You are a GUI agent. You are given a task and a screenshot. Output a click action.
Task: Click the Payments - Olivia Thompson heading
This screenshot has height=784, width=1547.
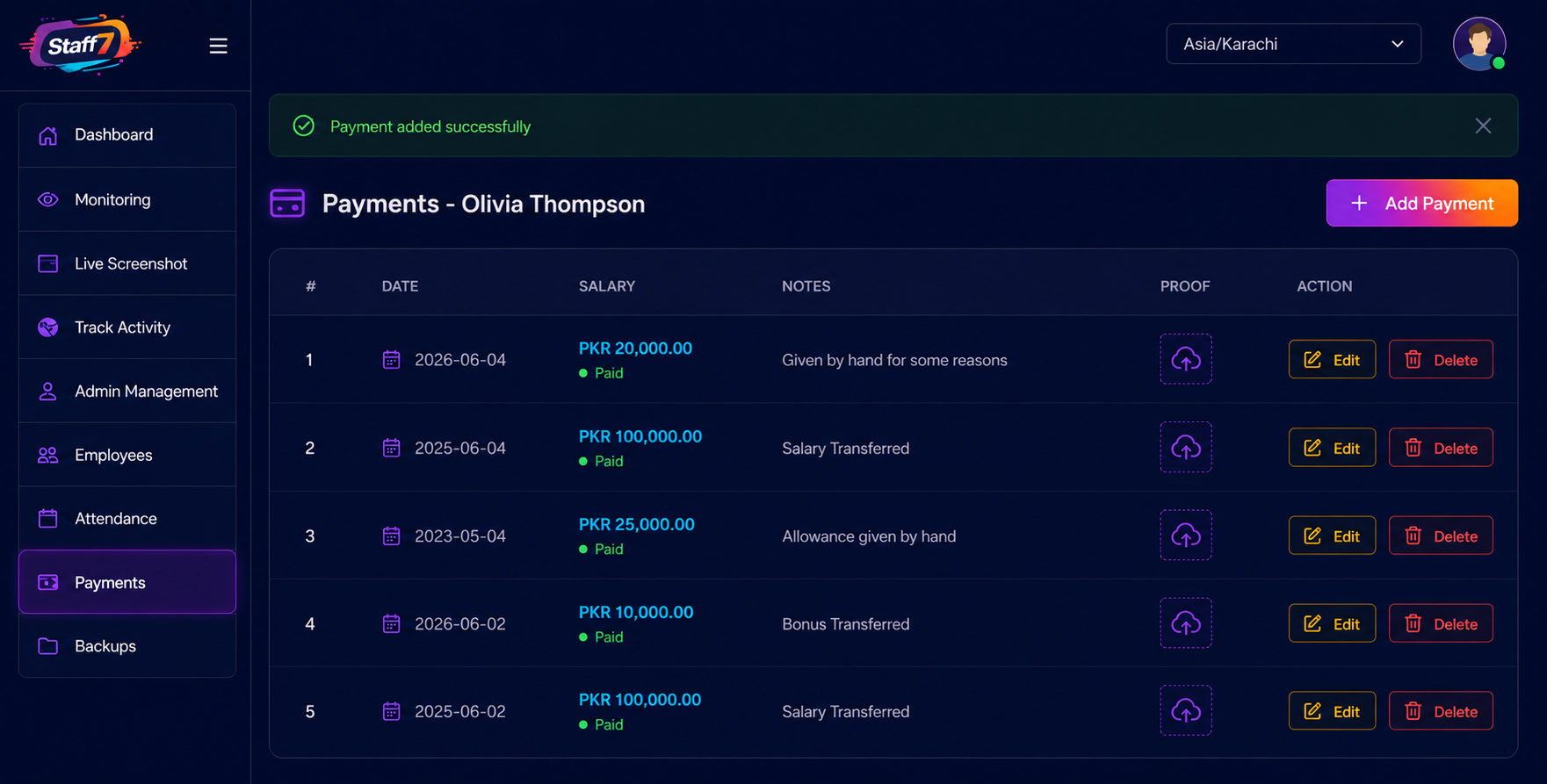483,204
